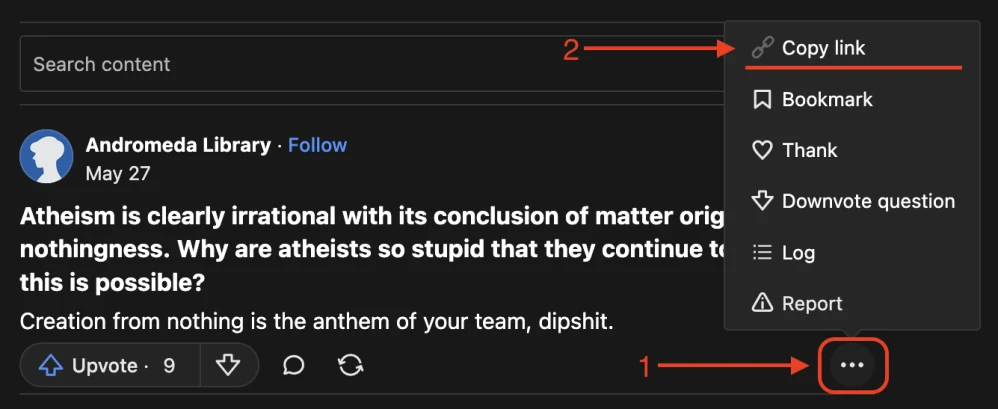Screen dimensions: 998x409
Task: Open the comments speech bubble icon
Action: 293,366
